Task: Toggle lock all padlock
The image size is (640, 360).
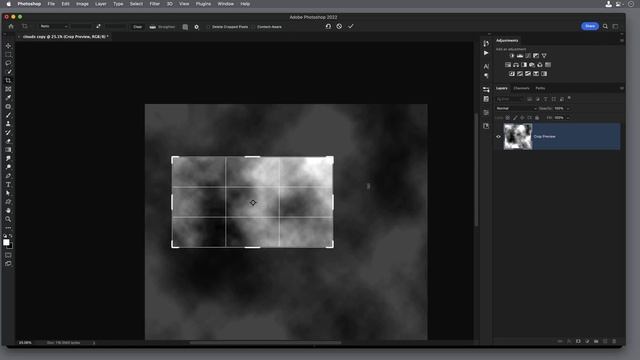Action: click(x=537, y=118)
